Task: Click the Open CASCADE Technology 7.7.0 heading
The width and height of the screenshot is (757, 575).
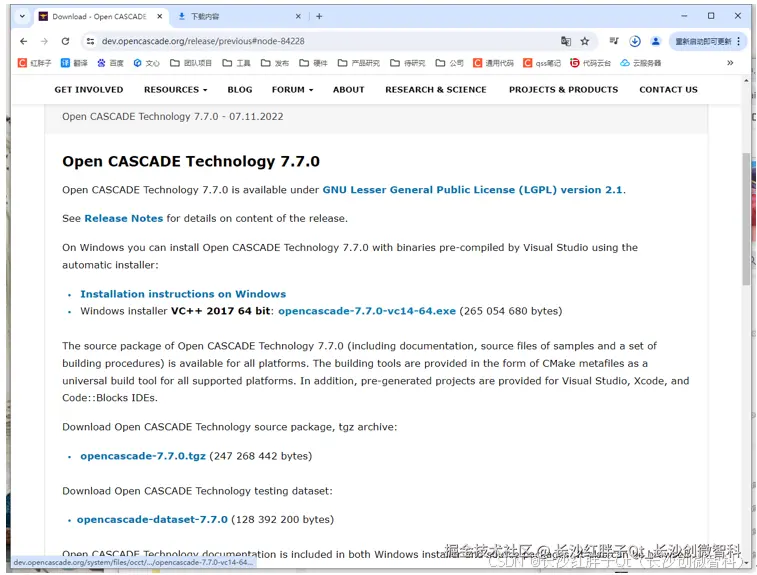Action: click(191, 161)
